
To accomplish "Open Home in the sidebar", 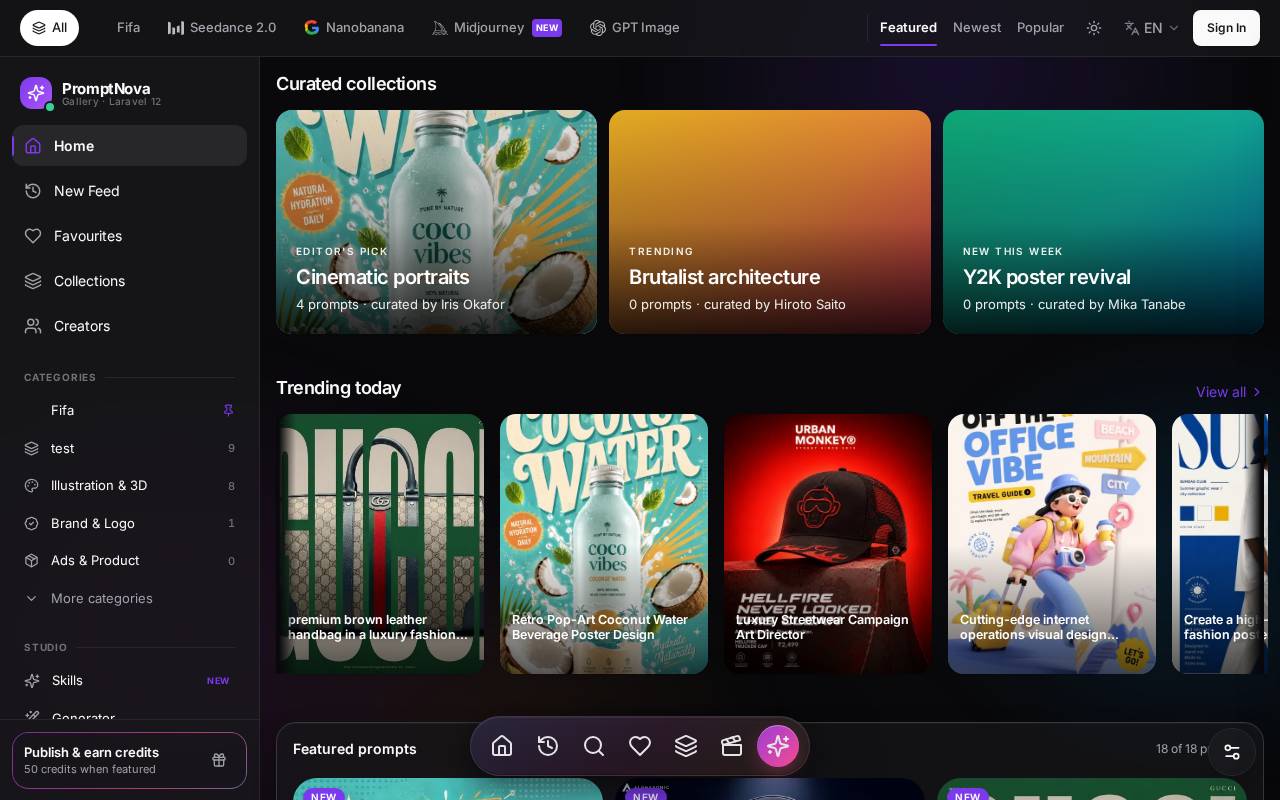I will 130,146.
